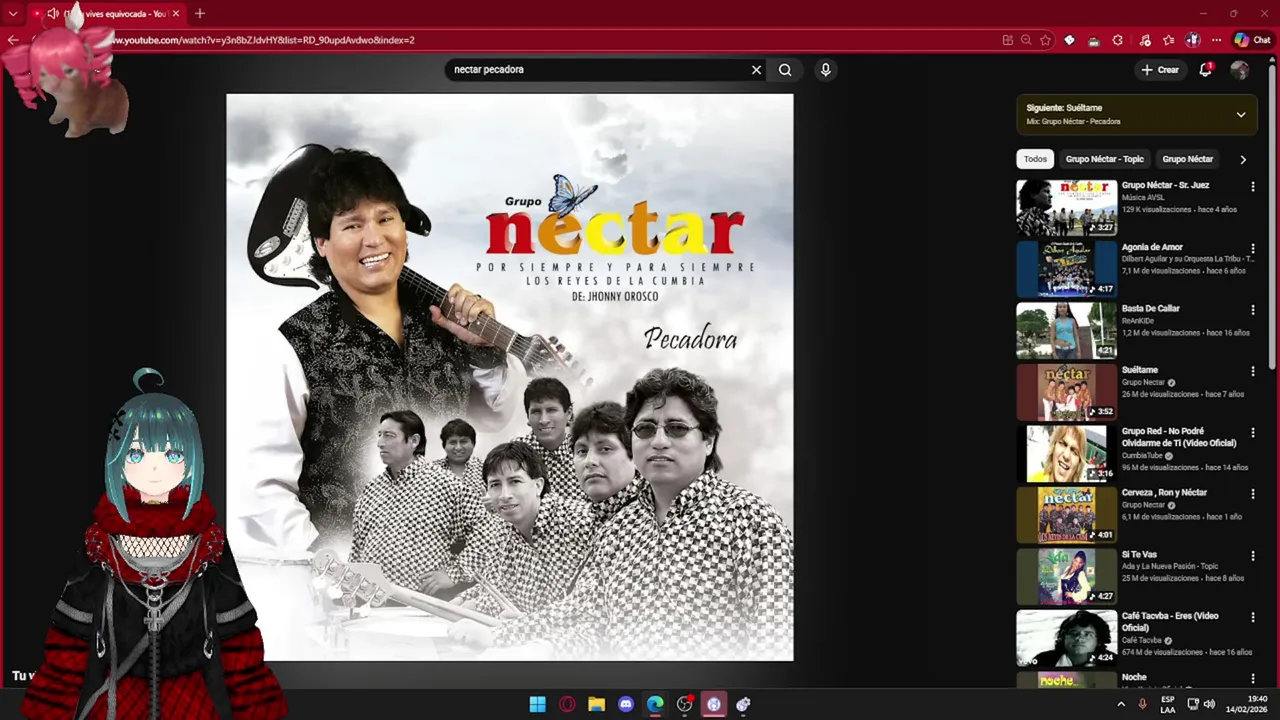1280x720 pixels.
Task: Click the 'Grupo Red - No Podré Olvidarme de Ti' title
Action: [1179, 437]
